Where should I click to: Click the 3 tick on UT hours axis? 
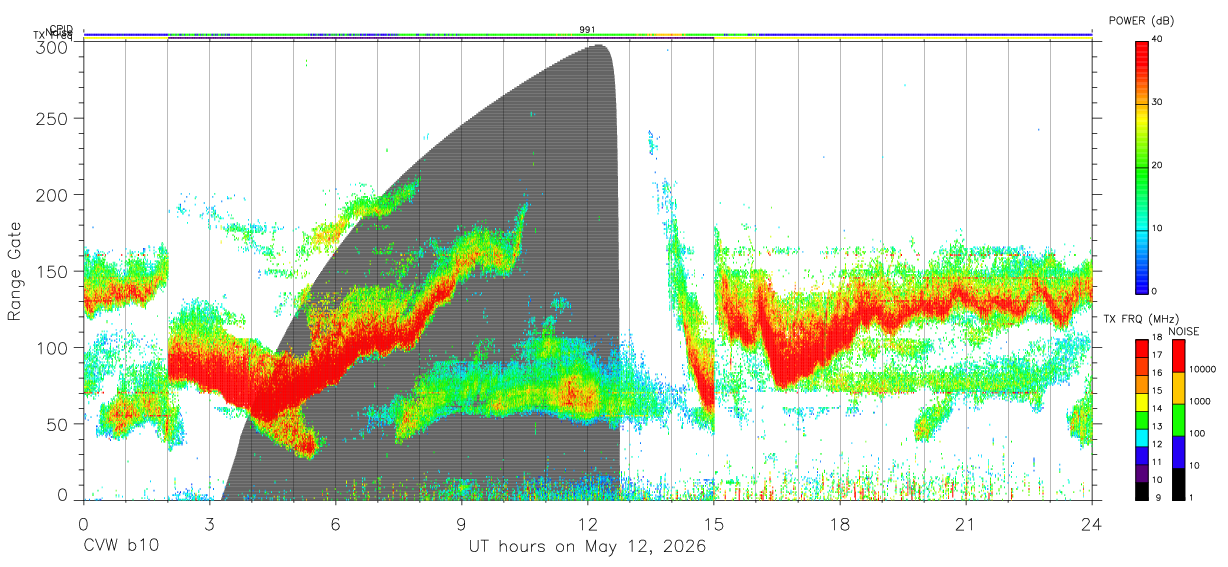pos(209,524)
